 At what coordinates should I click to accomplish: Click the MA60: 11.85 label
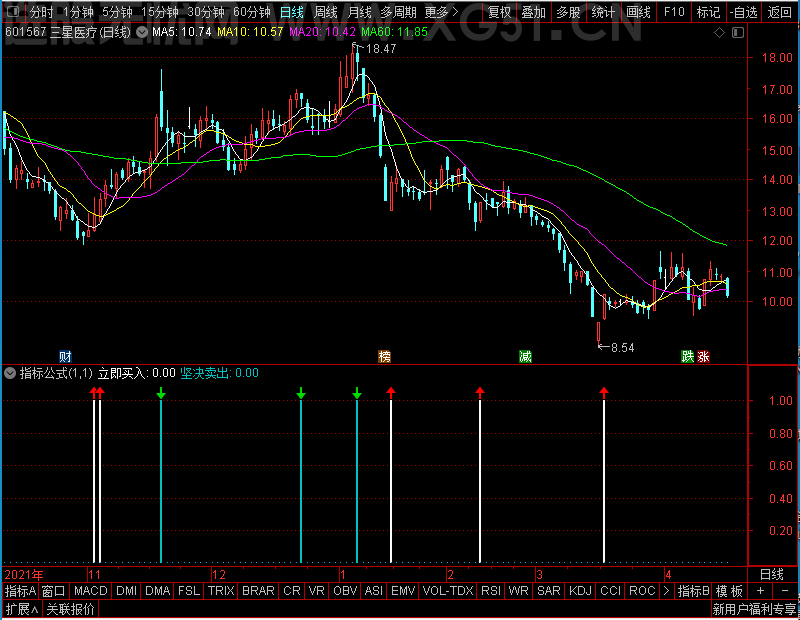394,32
